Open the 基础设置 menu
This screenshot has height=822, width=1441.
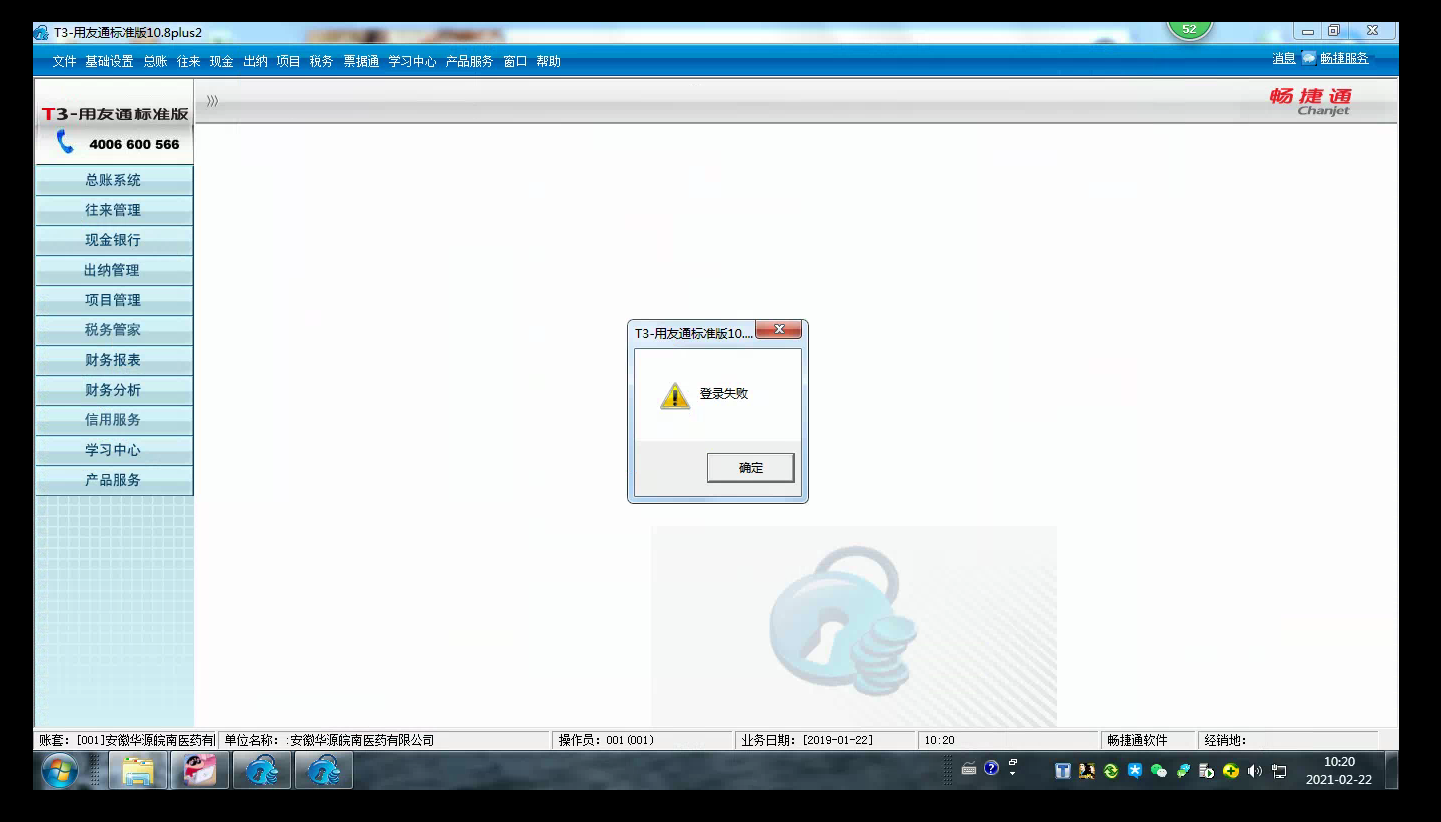tap(109, 61)
